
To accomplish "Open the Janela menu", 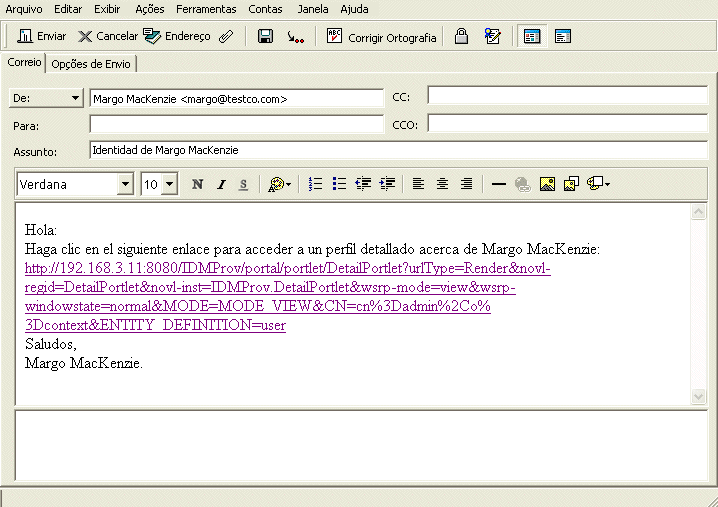I will pos(313,9).
